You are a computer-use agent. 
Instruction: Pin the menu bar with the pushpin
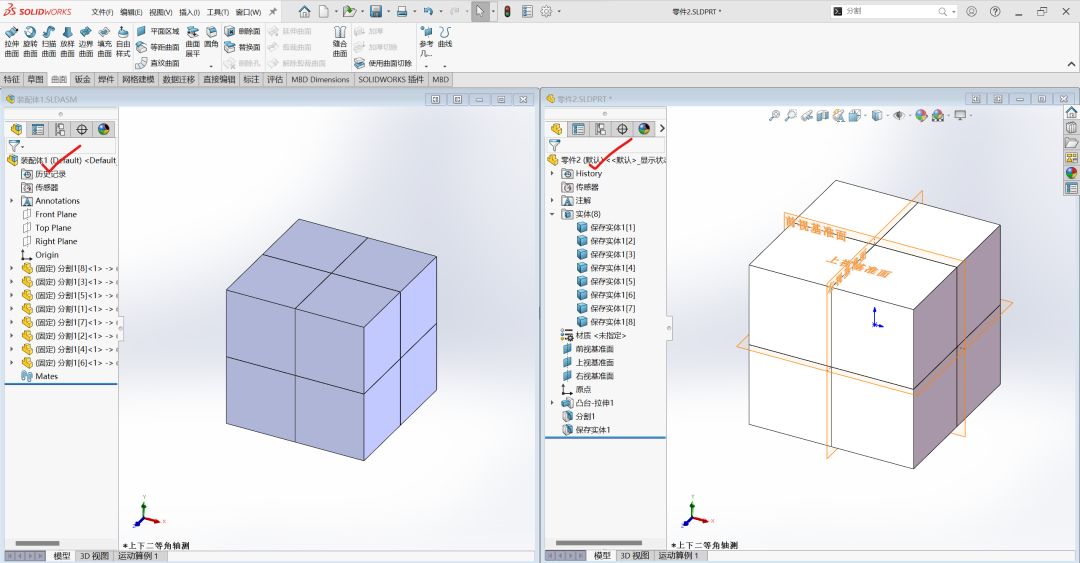pos(273,12)
